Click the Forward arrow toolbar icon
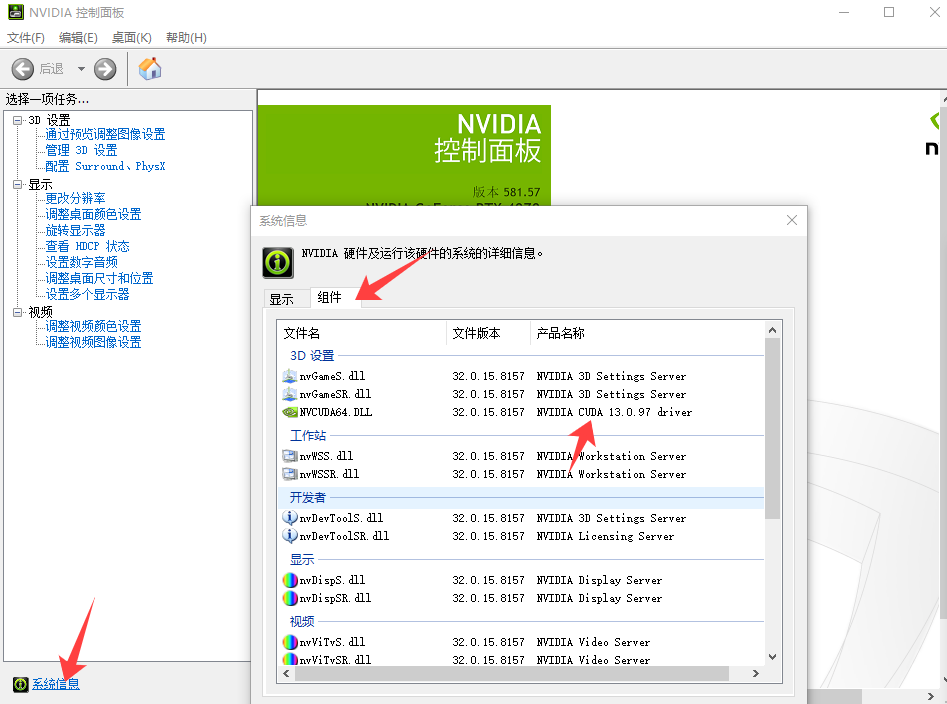The image size is (947, 704). pyautogui.click(x=105, y=69)
